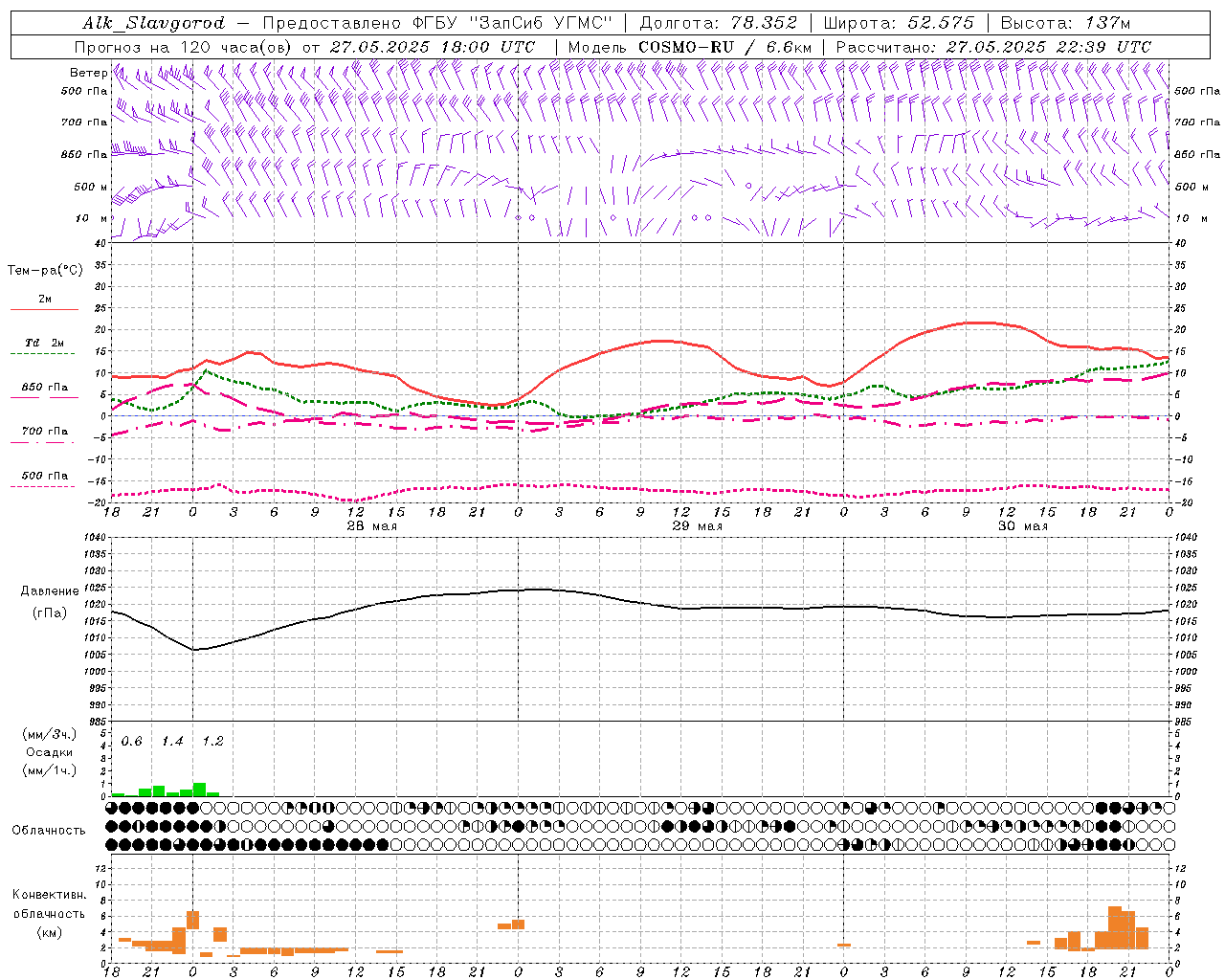Click the 1.2 precipitation total value
The image size is (1225, 980).
tap(212, 742)
